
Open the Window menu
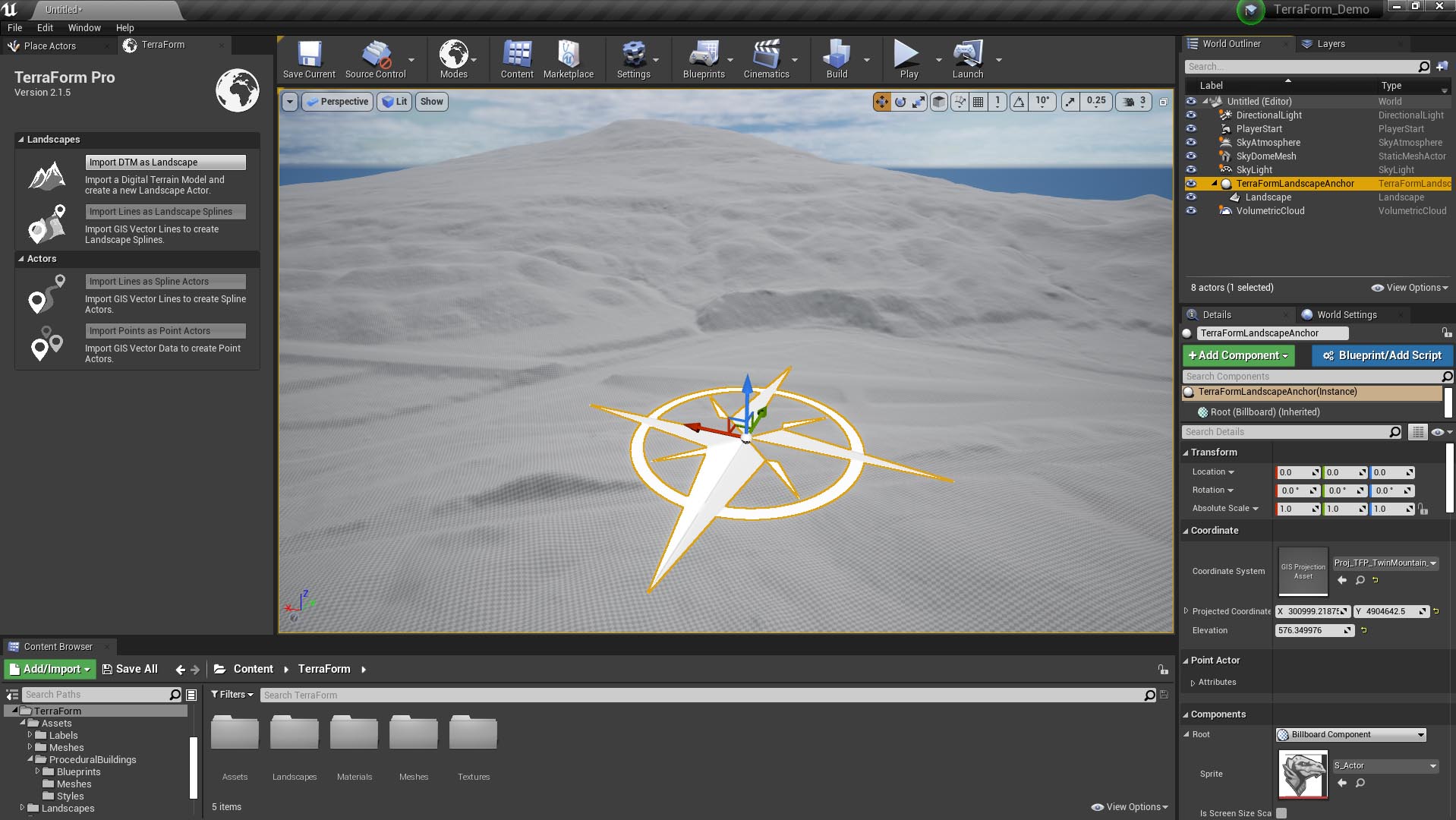point(84,27)
